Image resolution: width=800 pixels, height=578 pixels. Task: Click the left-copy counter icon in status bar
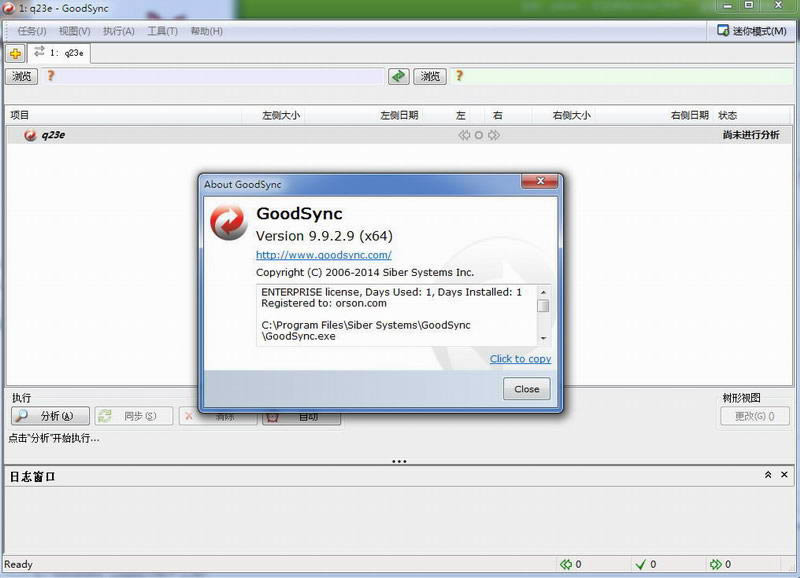point(566,564)
